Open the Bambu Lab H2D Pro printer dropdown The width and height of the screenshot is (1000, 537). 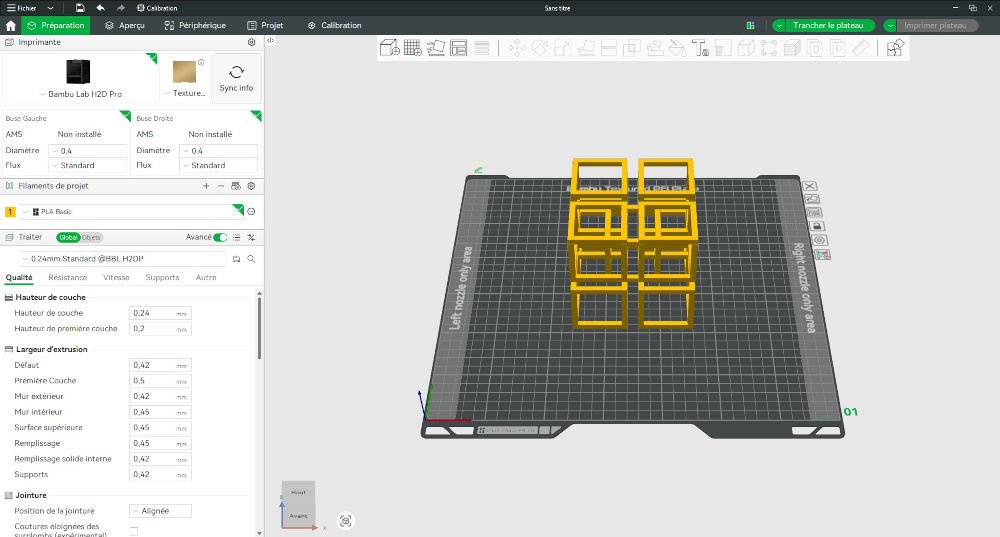pos(79,93)
